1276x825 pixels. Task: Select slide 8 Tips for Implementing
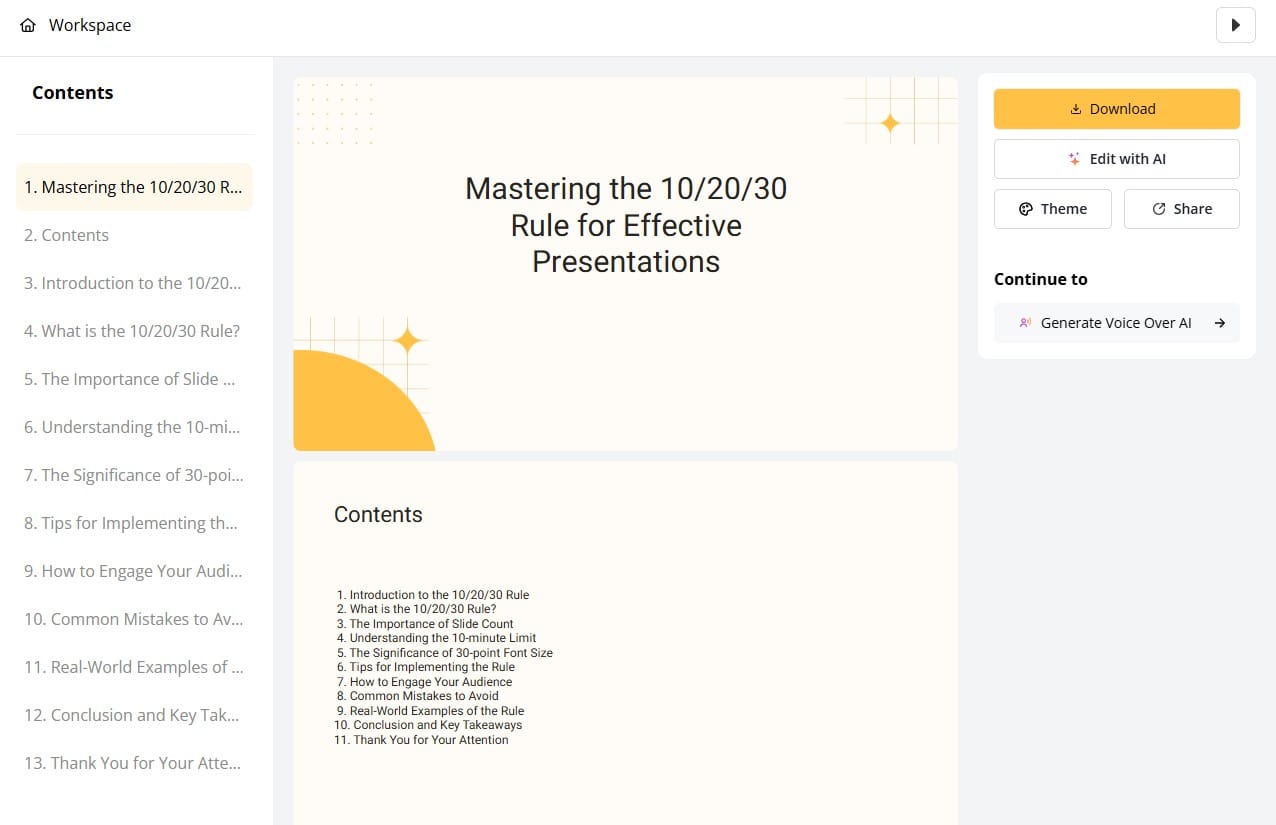coord(134,523)
